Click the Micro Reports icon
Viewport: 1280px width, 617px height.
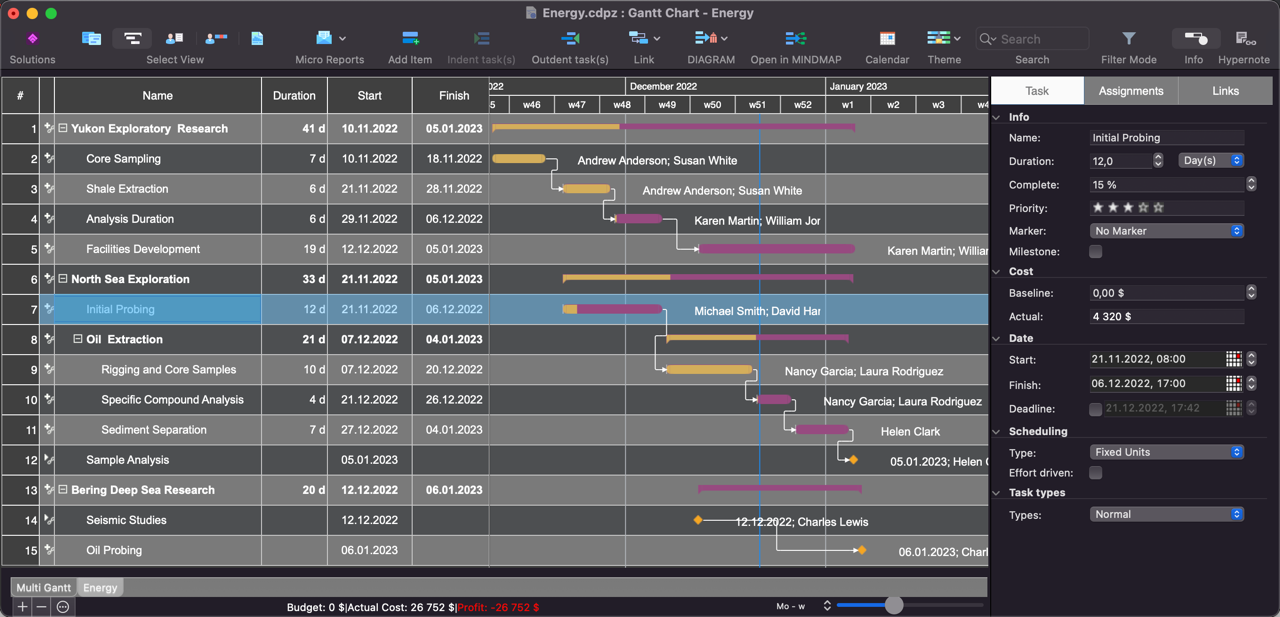point(324,39)
